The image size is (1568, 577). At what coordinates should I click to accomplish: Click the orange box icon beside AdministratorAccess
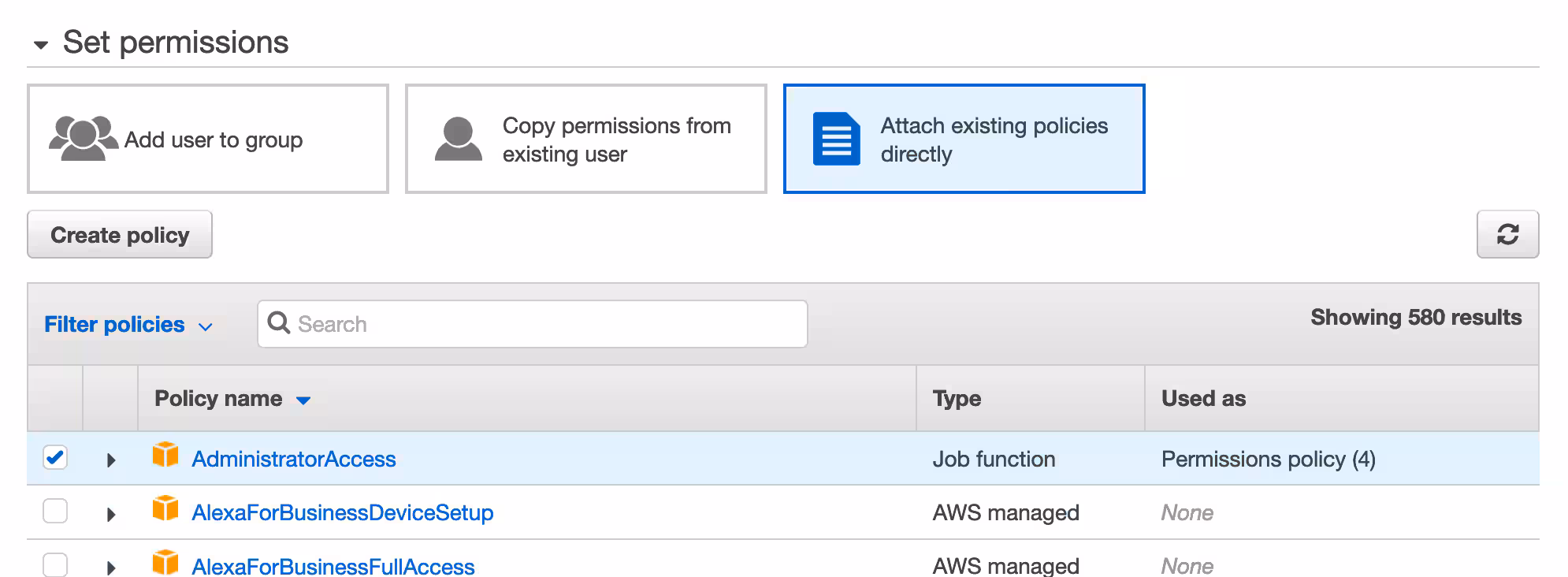pos(165,456)
